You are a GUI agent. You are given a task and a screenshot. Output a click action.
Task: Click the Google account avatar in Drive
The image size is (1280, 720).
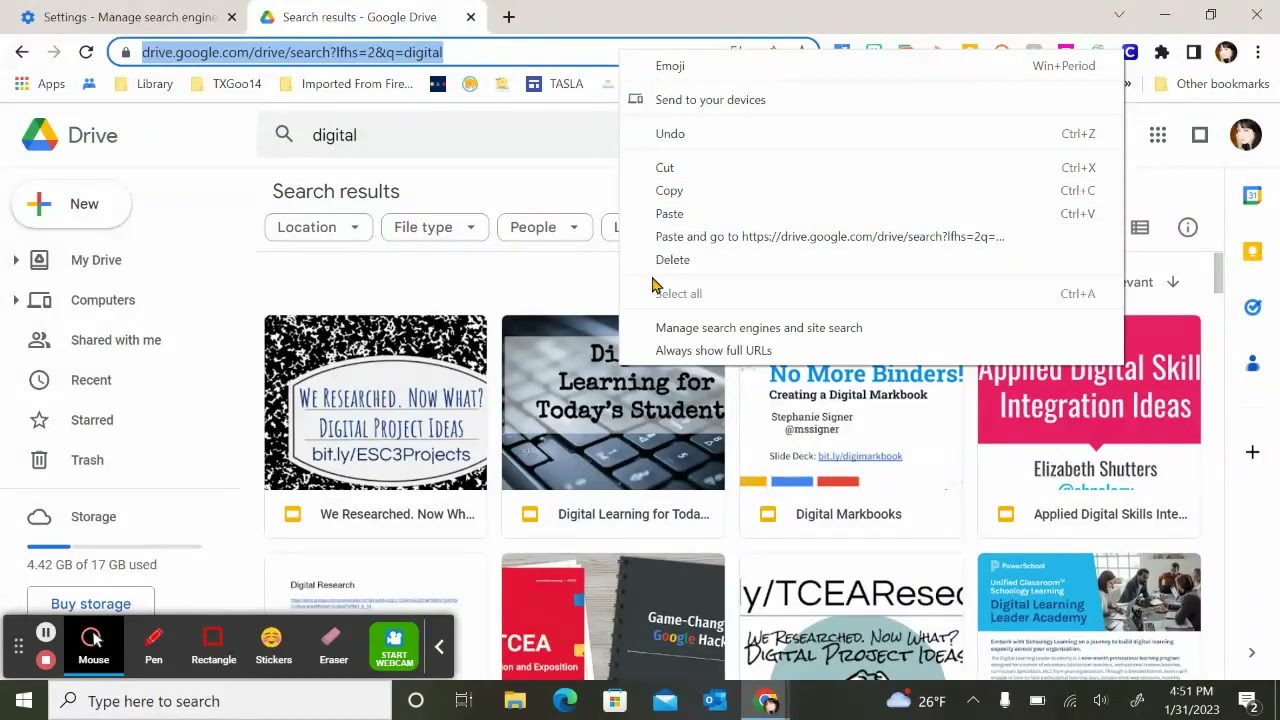(x=1246, y=135)
